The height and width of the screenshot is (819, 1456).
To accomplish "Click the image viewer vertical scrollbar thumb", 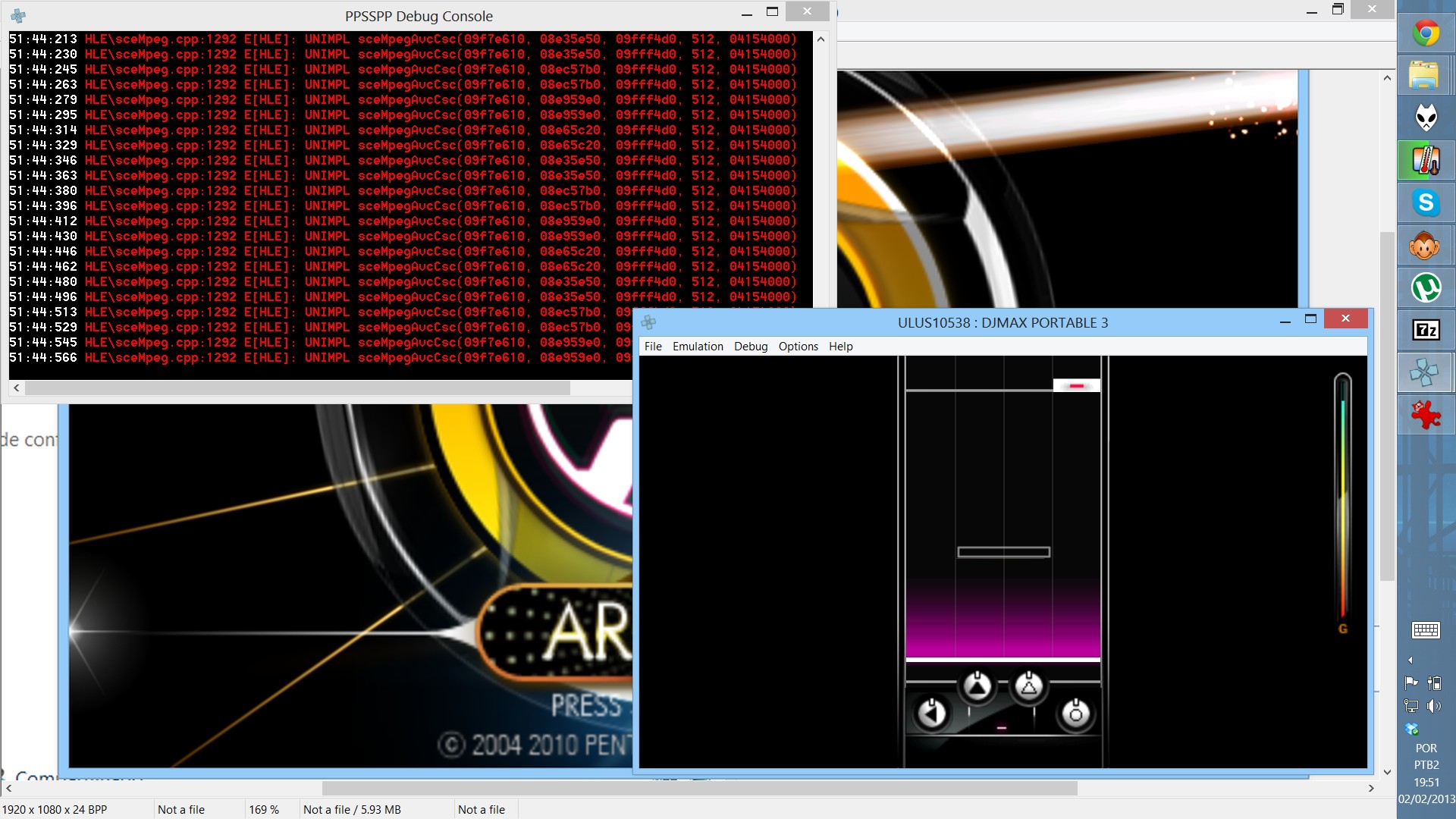I will [x=1387, y=406].
